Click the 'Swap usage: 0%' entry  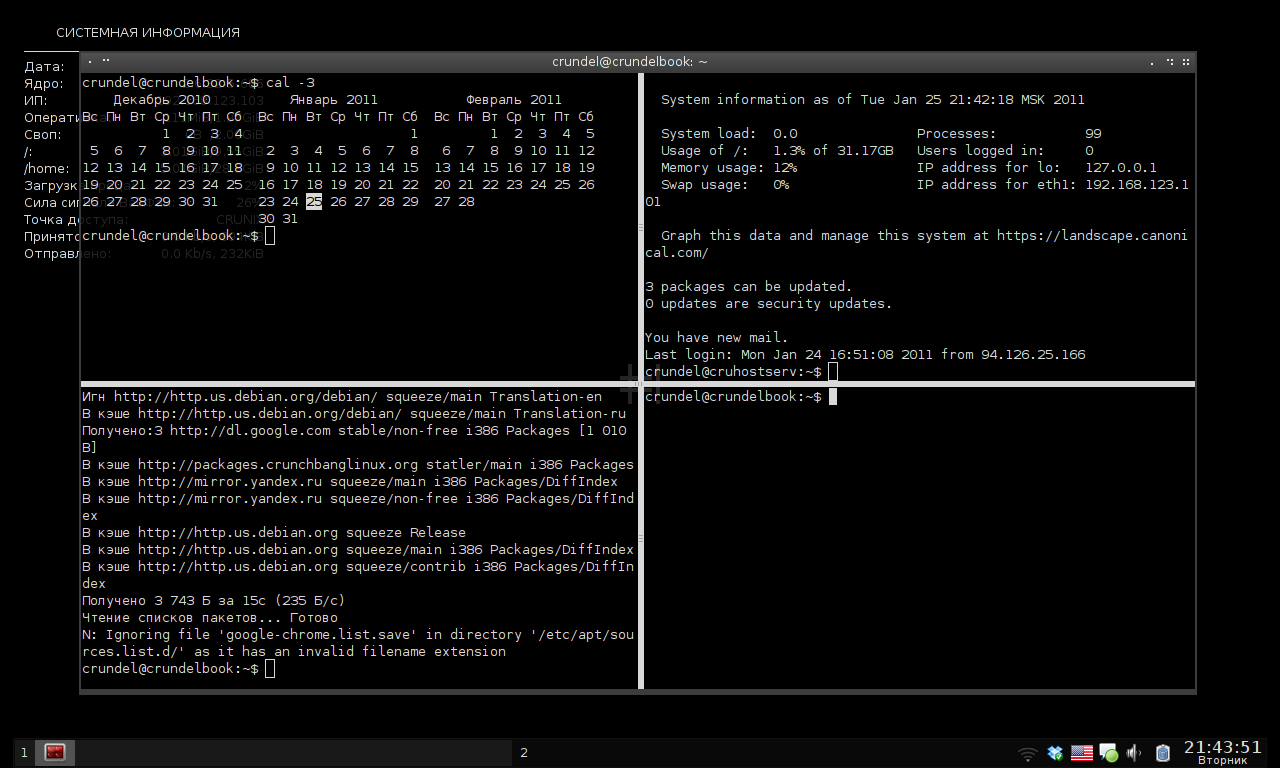pyautogui.click(x=725, y=185)
